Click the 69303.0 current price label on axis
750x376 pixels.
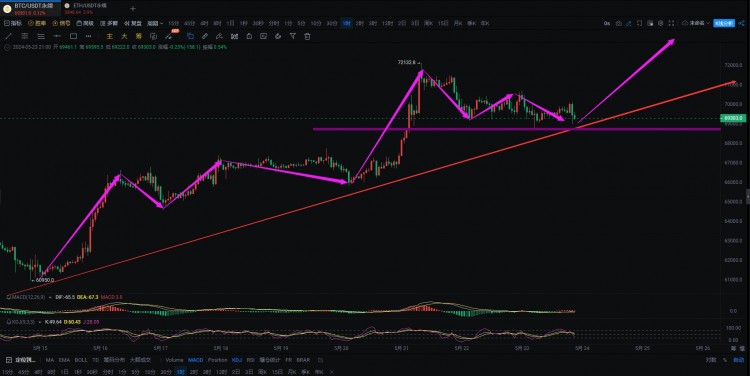pyautogui.click(x=732, y=118)
